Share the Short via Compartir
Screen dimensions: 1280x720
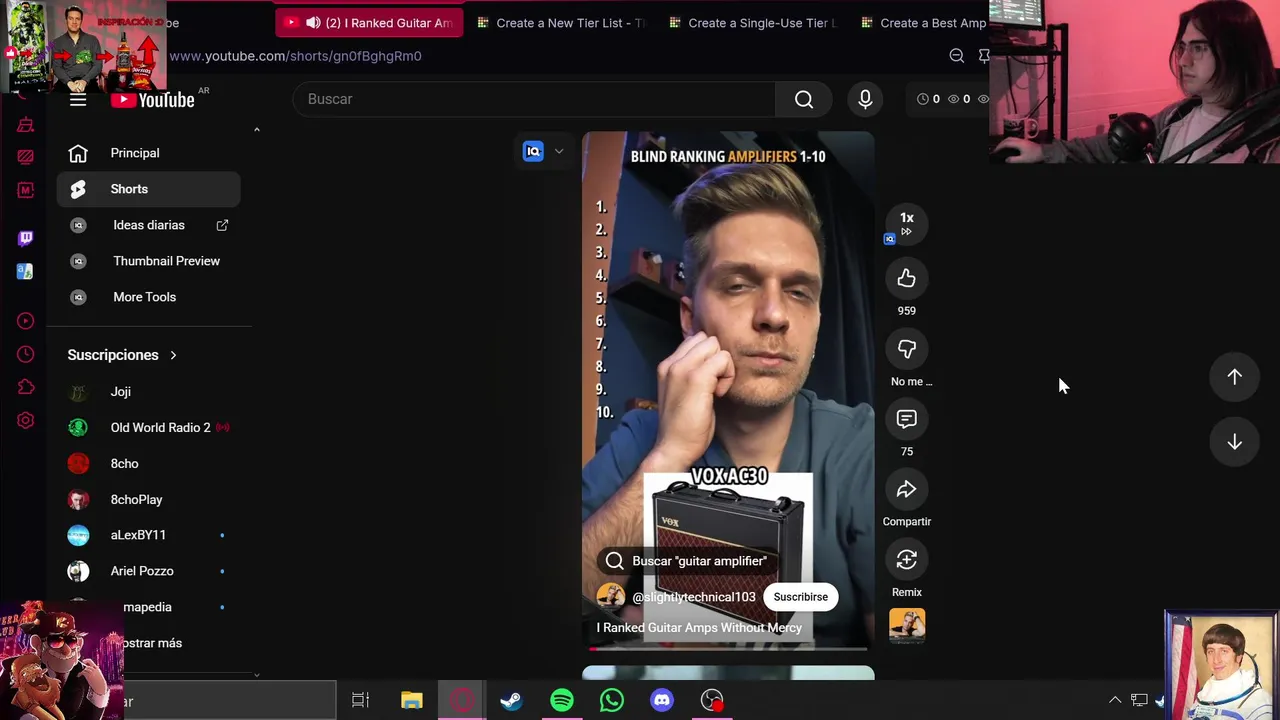[x=907, y=489]
